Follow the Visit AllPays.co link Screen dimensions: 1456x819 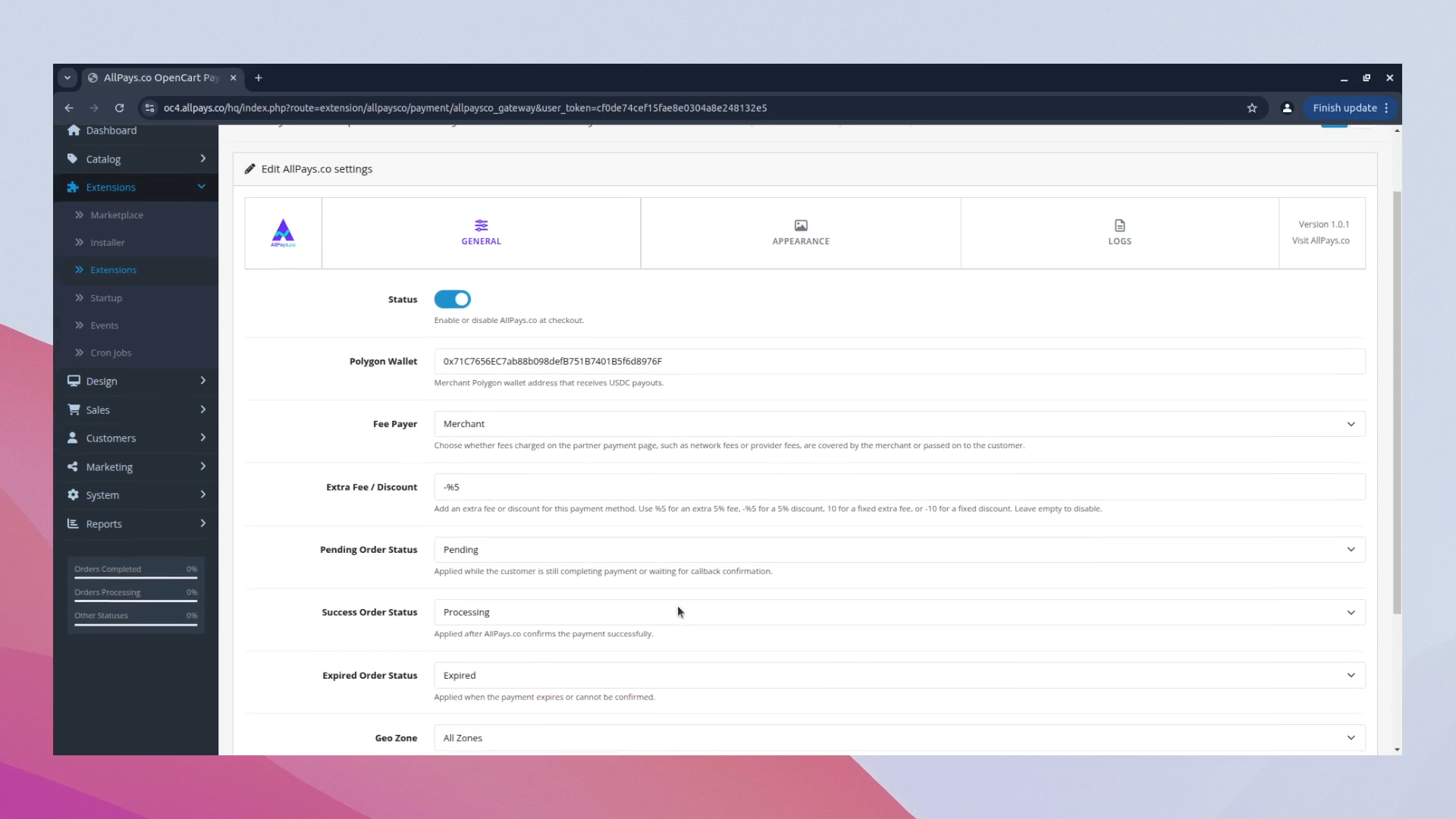point(1320,240)
